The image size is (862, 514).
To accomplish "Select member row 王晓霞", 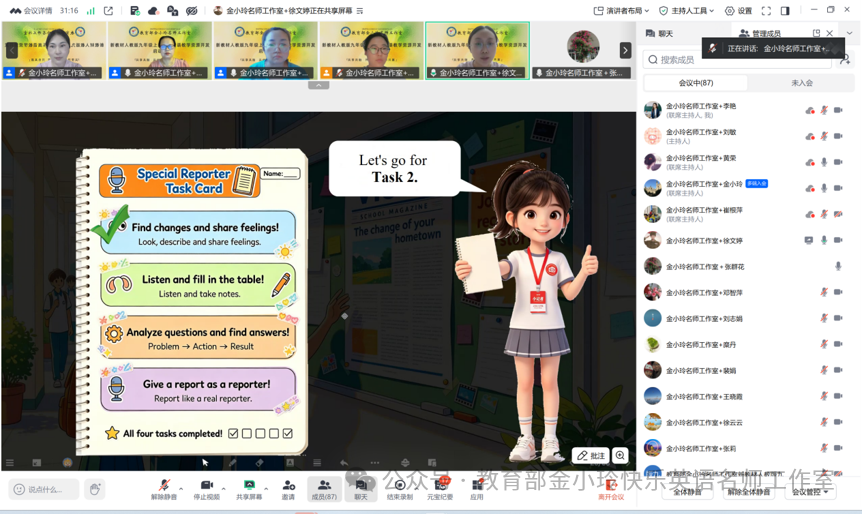I will [749, 396].
